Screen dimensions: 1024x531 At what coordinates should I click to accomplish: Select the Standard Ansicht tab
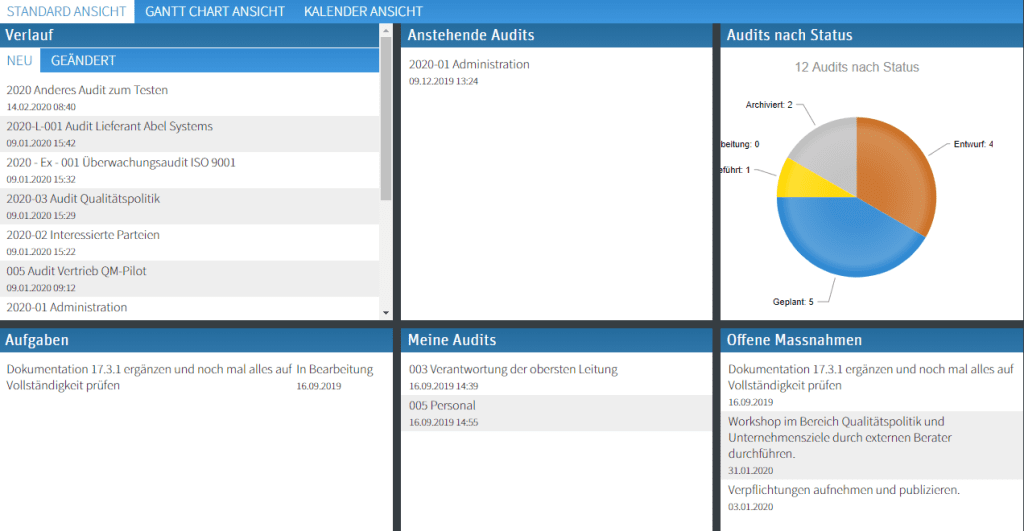(67, 12)
